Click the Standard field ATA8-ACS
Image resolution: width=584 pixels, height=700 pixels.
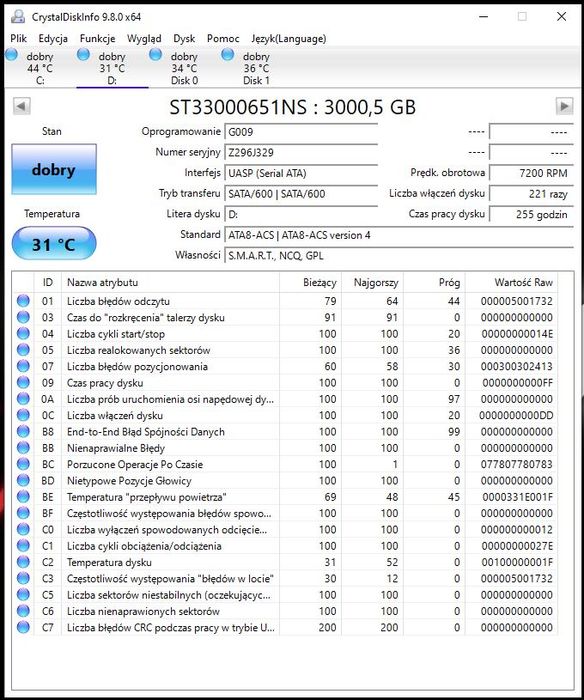click(399, 235)
